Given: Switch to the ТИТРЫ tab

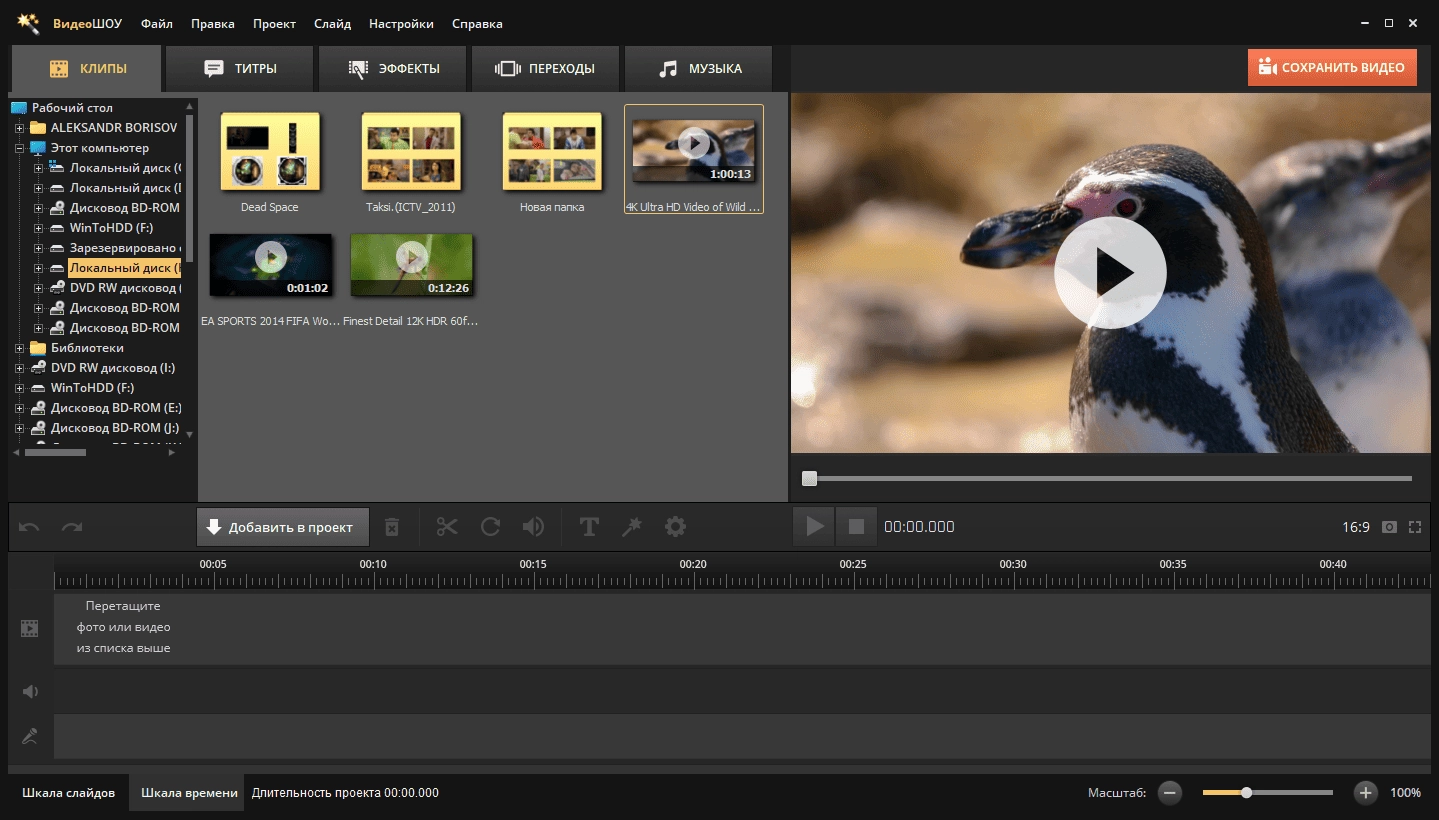Looking at the screenshot, I should pyautogui.click(x=240, y=69).
